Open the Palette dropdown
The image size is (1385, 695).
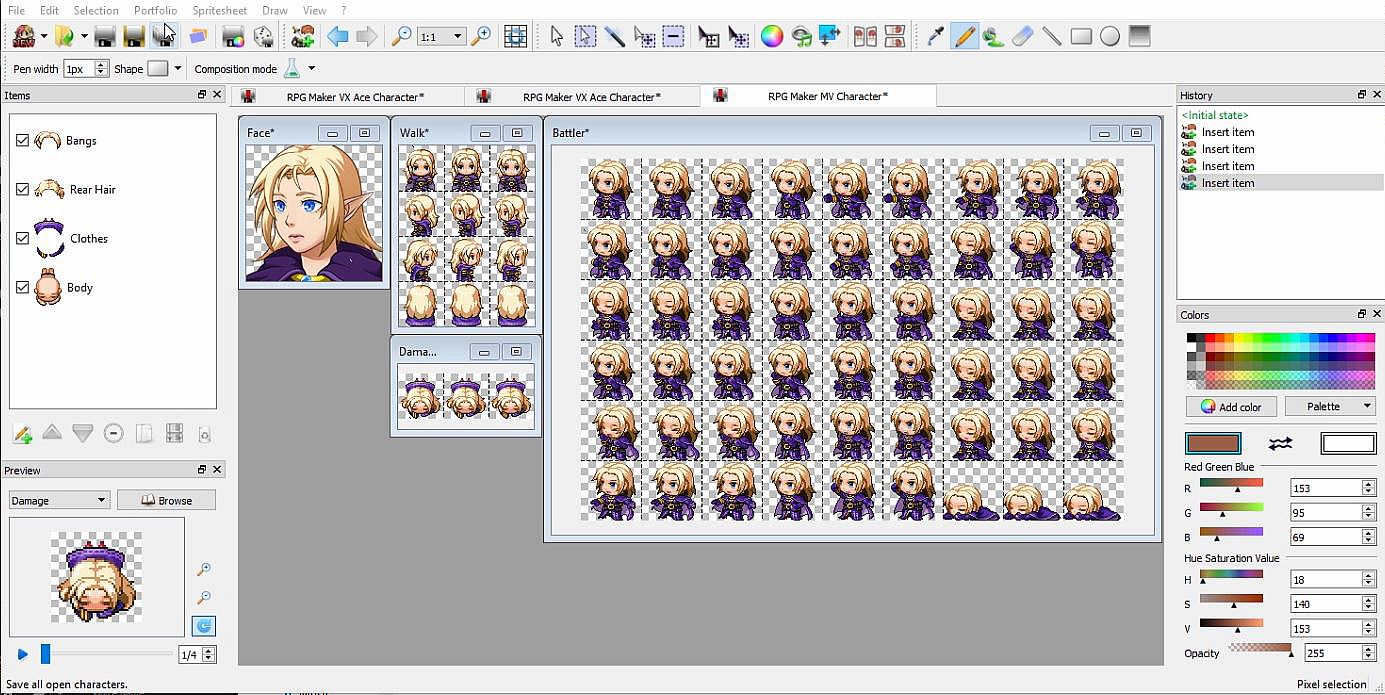pos(1331,406)
